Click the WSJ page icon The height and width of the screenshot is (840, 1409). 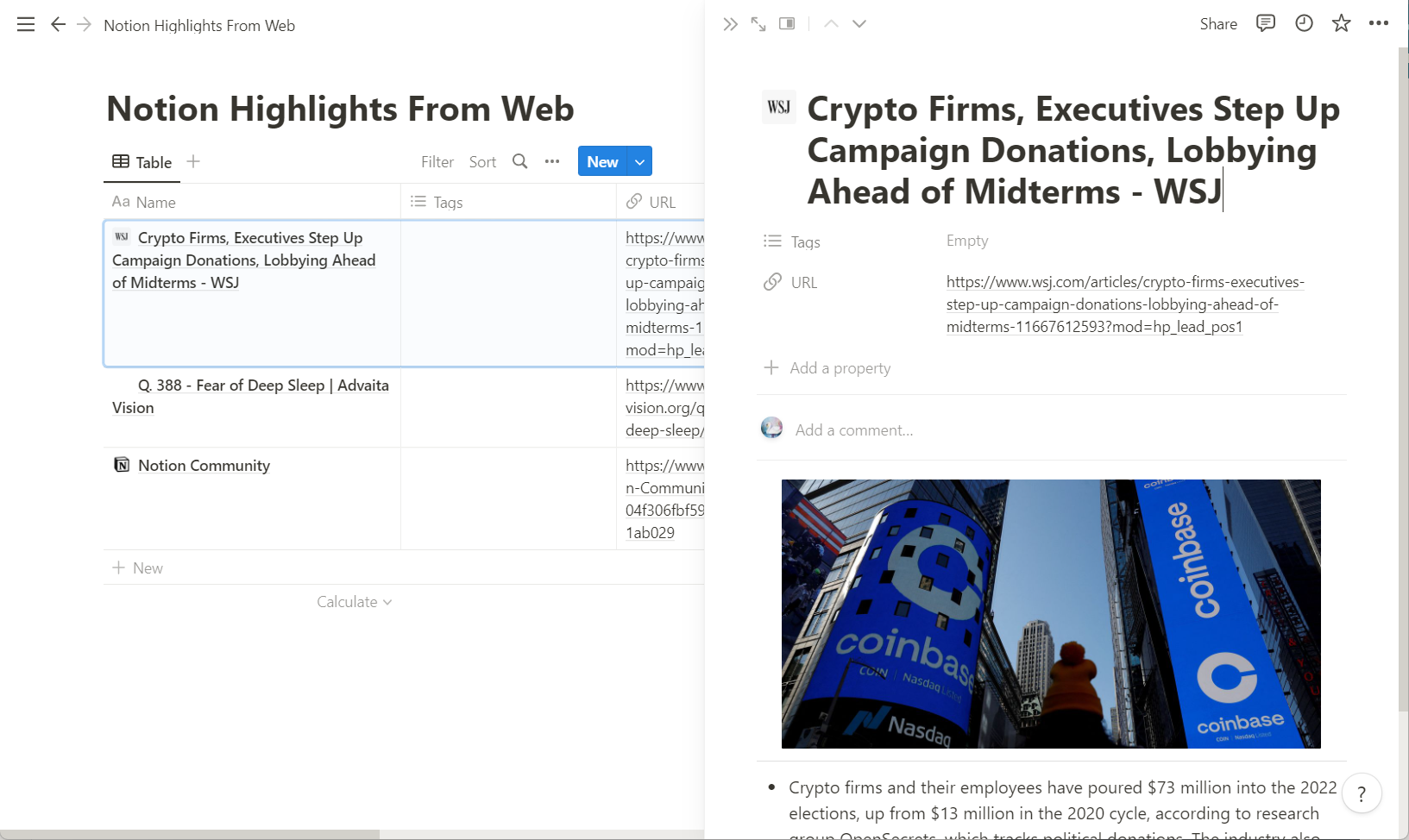[778, 108]
